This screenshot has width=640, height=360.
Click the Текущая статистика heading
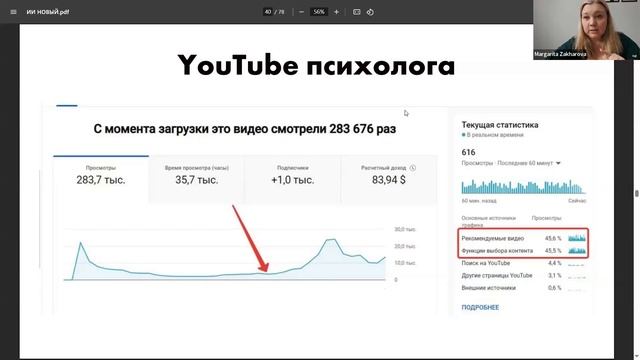[x=500, y=125]
